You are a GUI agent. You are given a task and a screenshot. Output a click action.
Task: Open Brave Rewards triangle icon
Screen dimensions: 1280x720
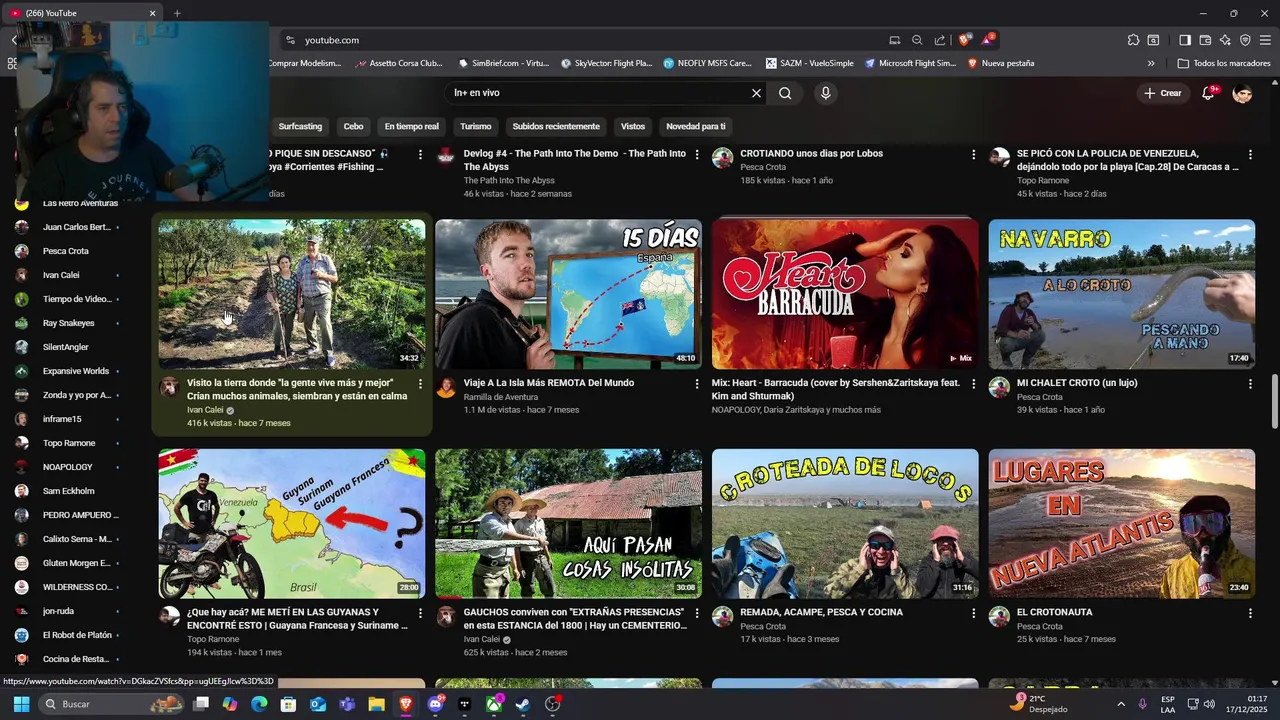(987, 40)
